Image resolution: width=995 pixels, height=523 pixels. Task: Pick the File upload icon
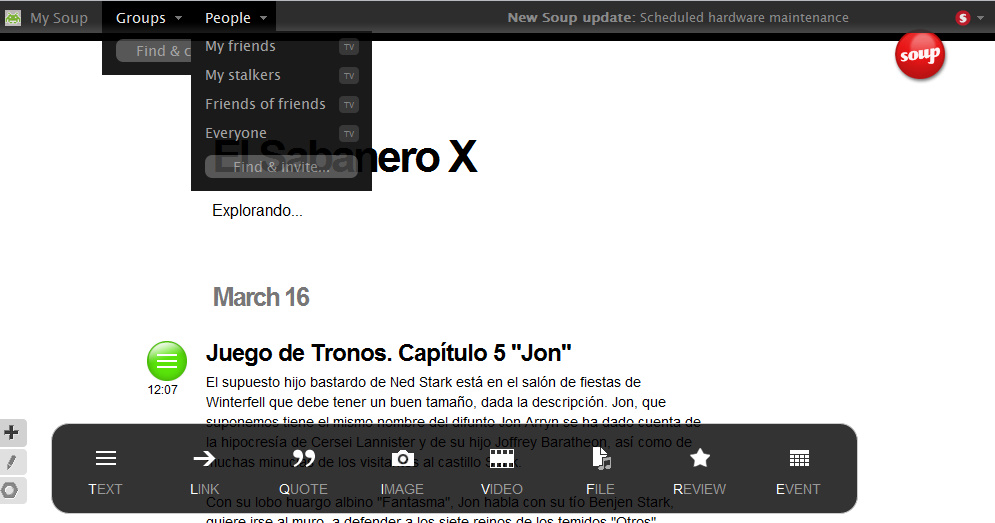coord(600,470)
